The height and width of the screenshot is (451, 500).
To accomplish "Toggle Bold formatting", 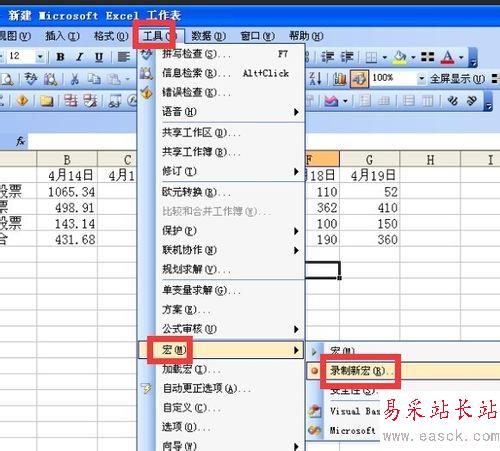I will [60, 57].
